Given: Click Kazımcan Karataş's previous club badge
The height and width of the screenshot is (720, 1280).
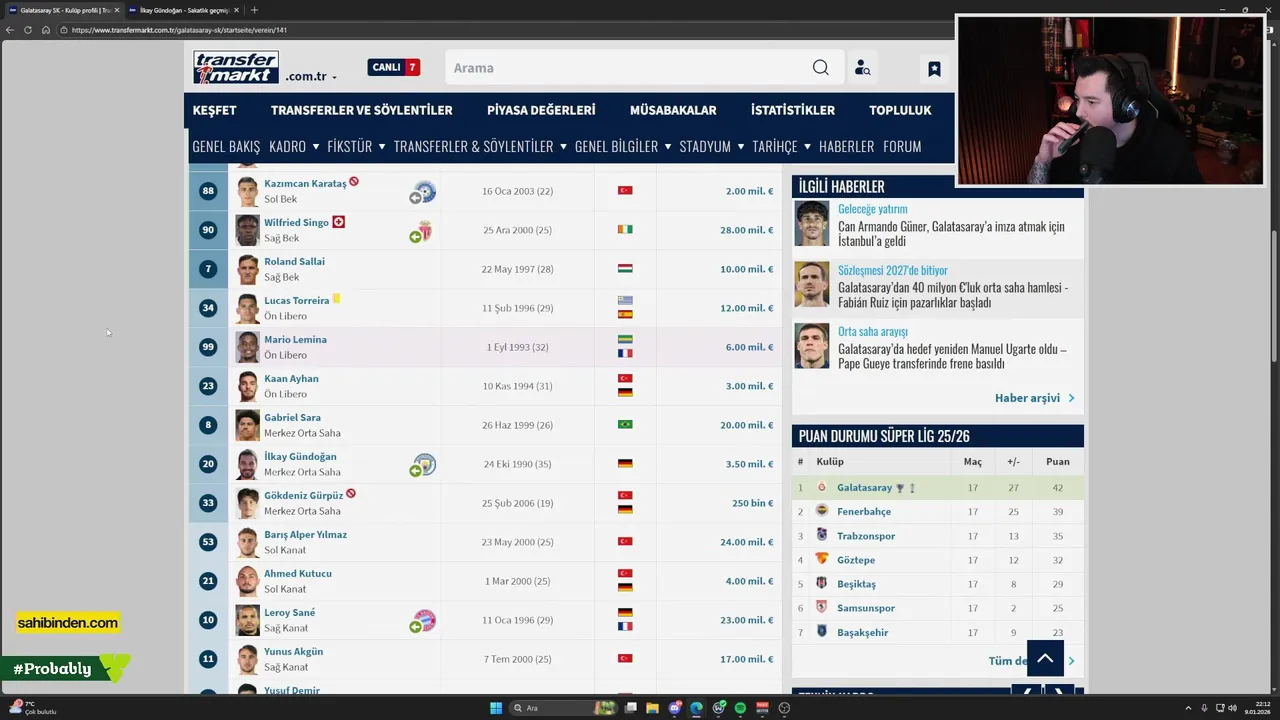Looking at the screenshot, I should [425, 191].
